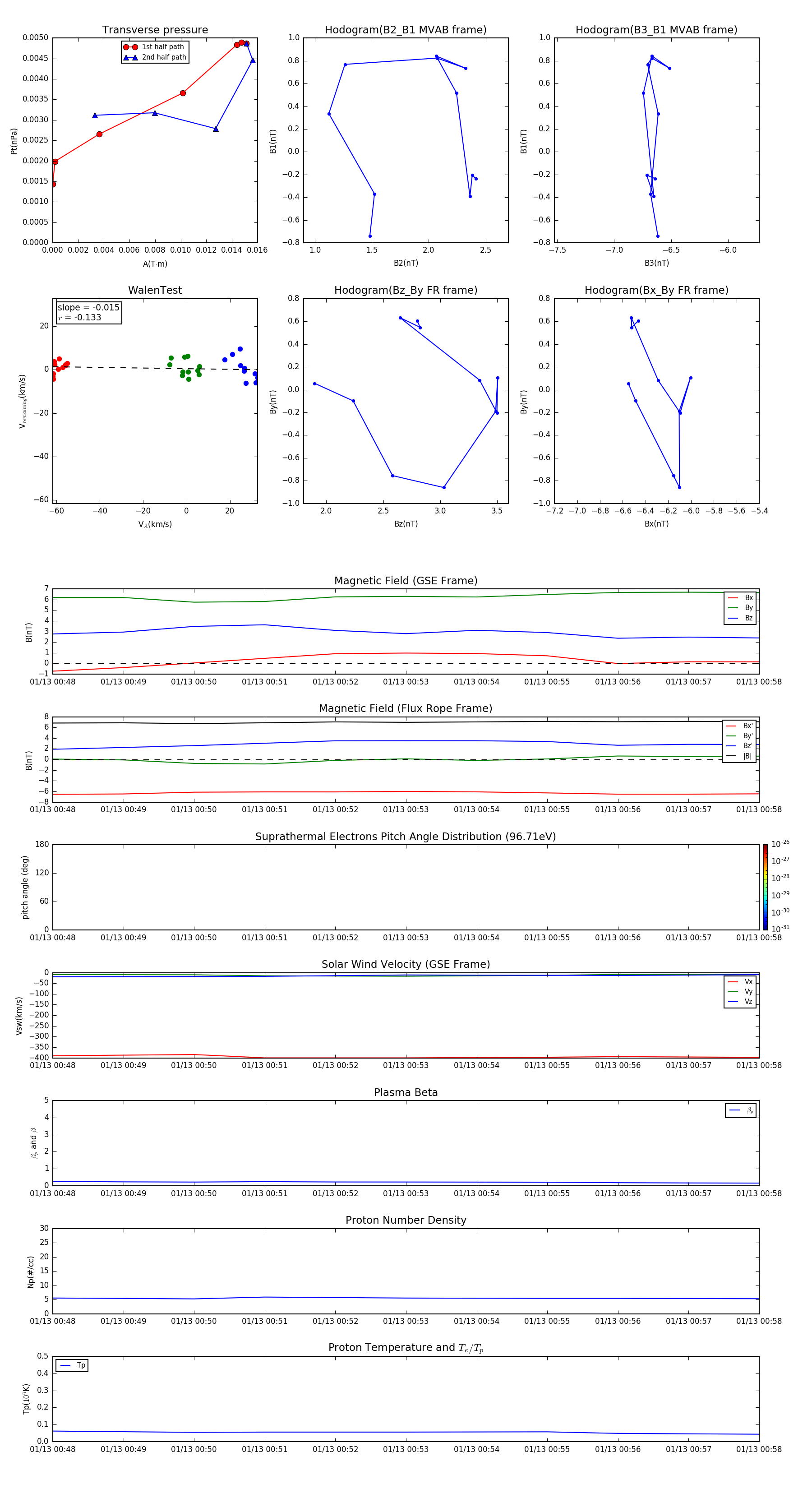Click the "Plasma Beta" plot title
The width and height of the screenshot is (812, 1489).
tap(406, 1093)
